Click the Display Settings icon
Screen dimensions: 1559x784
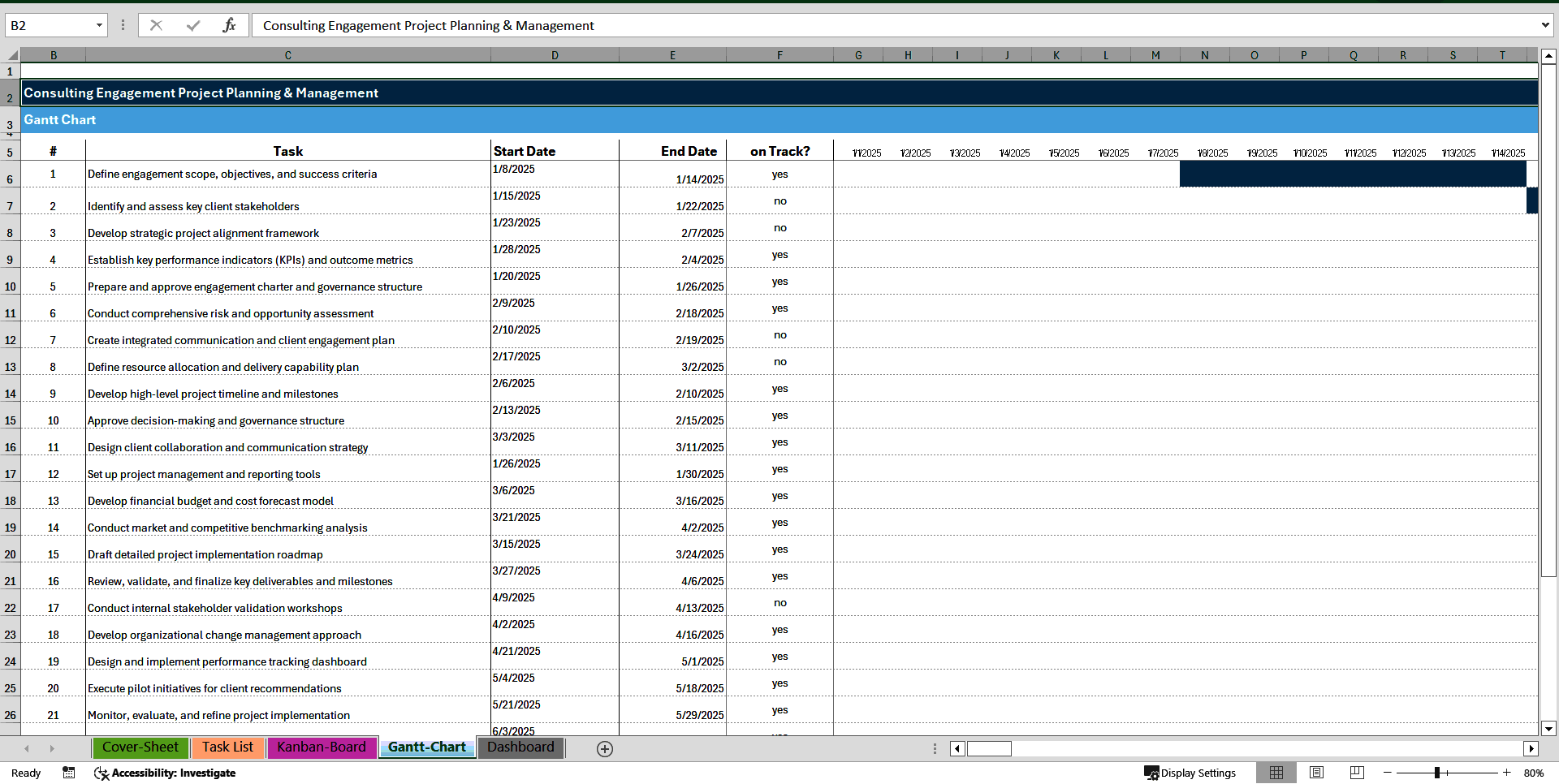(x=1153, y=773)
